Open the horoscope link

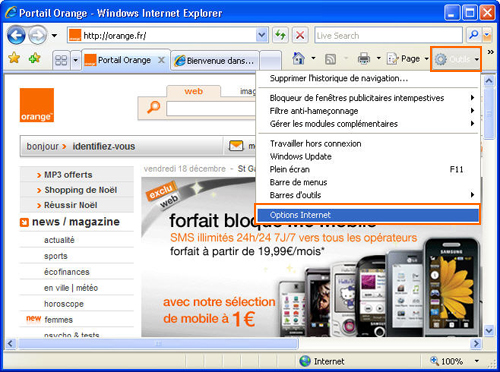(x=64, y=304)
